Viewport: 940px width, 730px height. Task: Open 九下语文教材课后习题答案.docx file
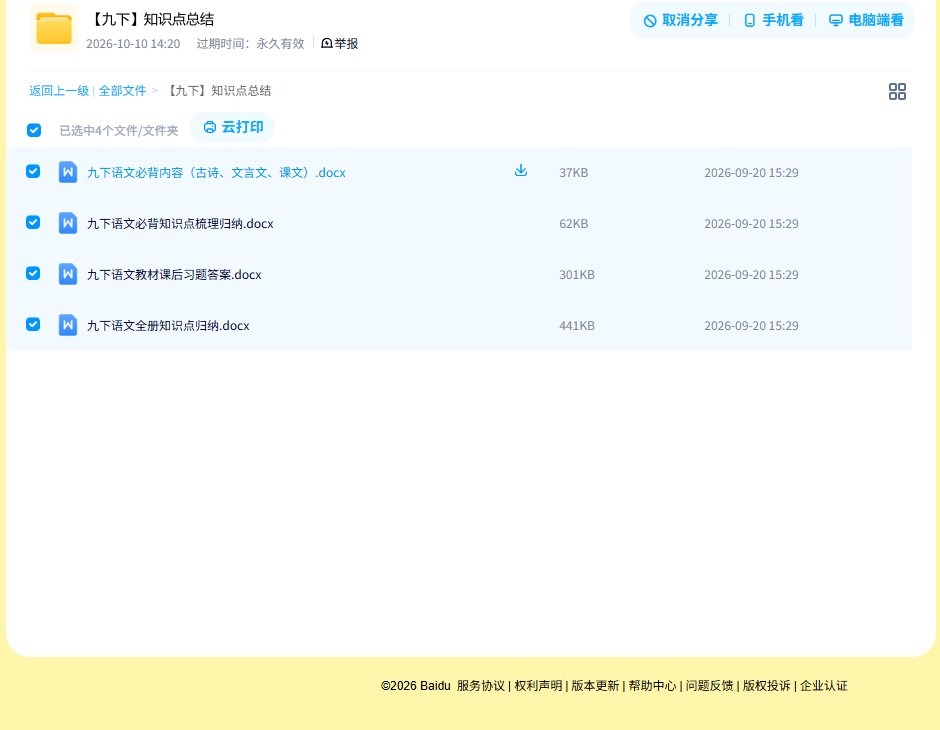pyautogui.click(x=174, y=274)
